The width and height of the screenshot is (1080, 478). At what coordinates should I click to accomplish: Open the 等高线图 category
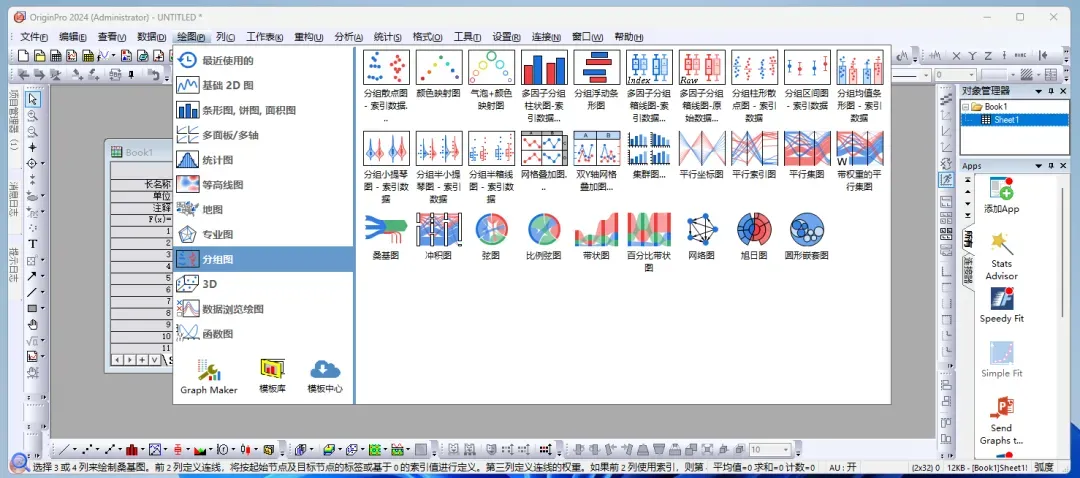point(264,185)
